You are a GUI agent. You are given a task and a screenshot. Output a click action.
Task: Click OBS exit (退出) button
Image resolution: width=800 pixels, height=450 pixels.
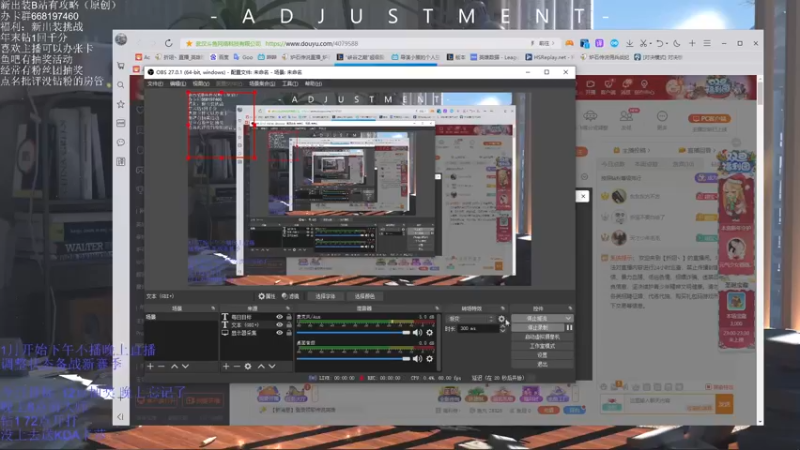pyautogui.click(x=542, y=364)
